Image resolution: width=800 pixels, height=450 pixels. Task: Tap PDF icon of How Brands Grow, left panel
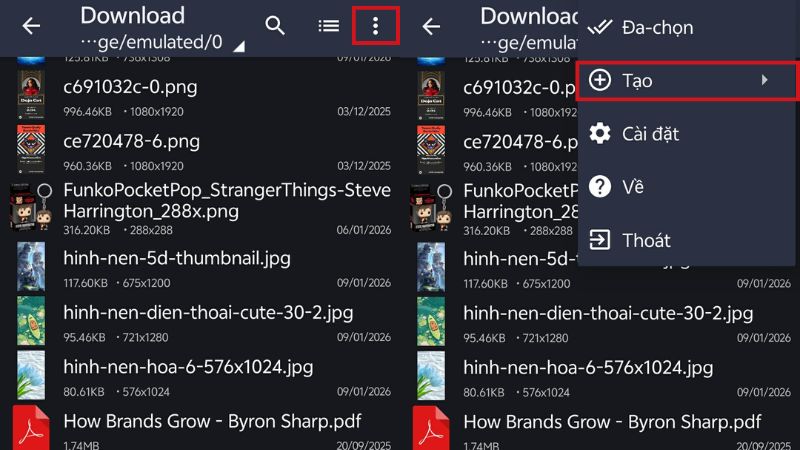coord(31,428)
